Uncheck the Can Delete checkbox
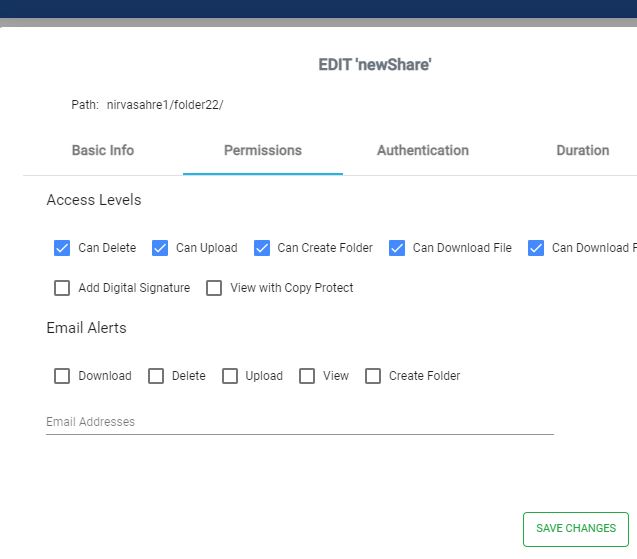 point(62,248)
